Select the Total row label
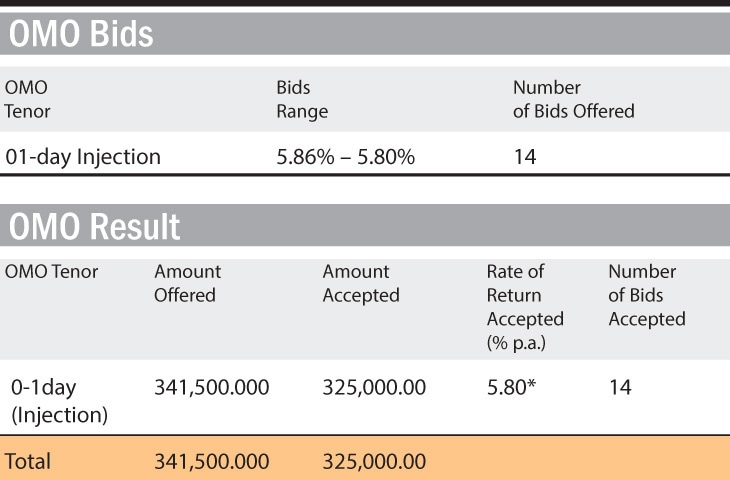 27,461
